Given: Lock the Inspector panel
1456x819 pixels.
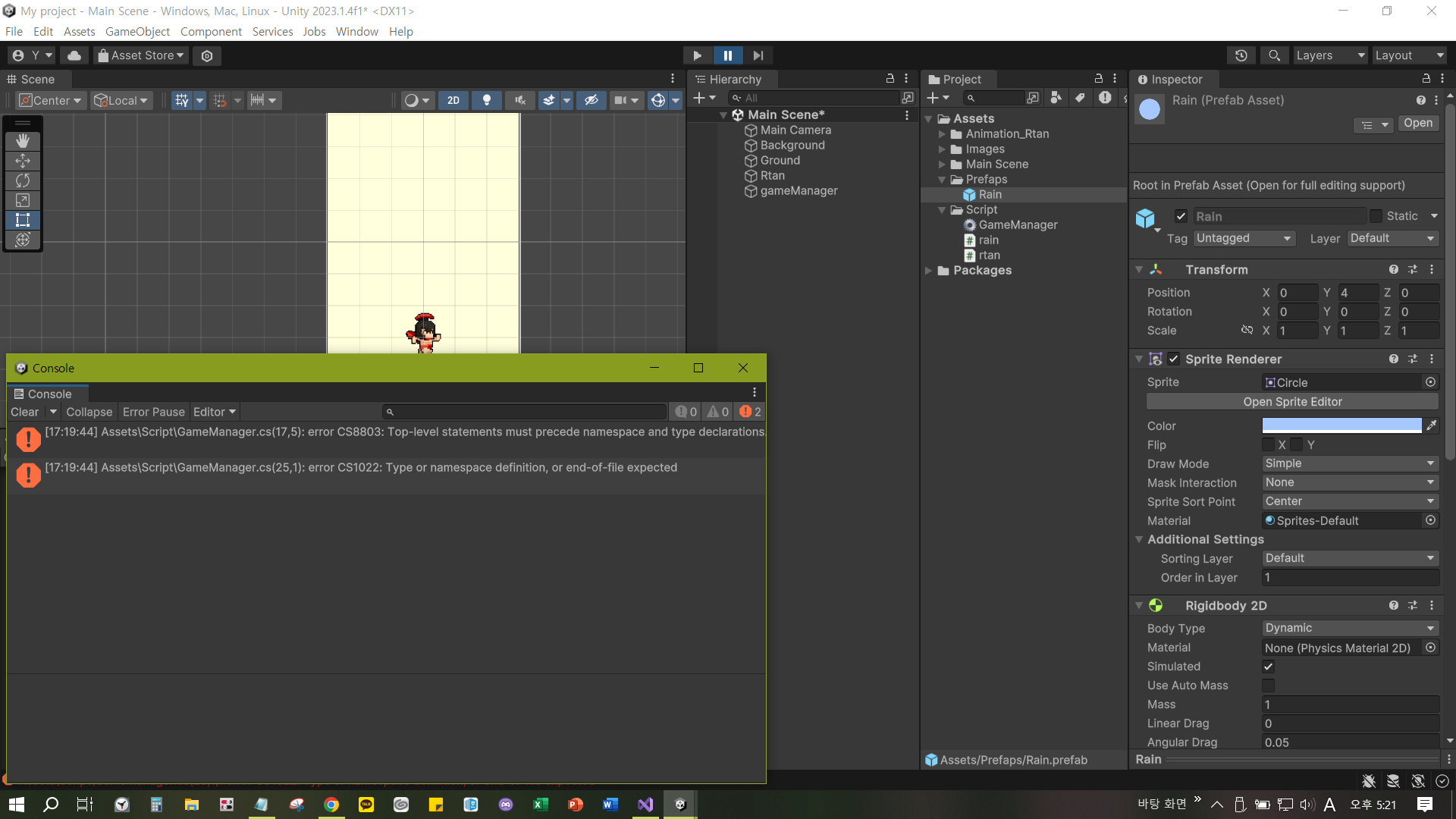Looking at the screenshot, I should click(x=1426, y=79).
